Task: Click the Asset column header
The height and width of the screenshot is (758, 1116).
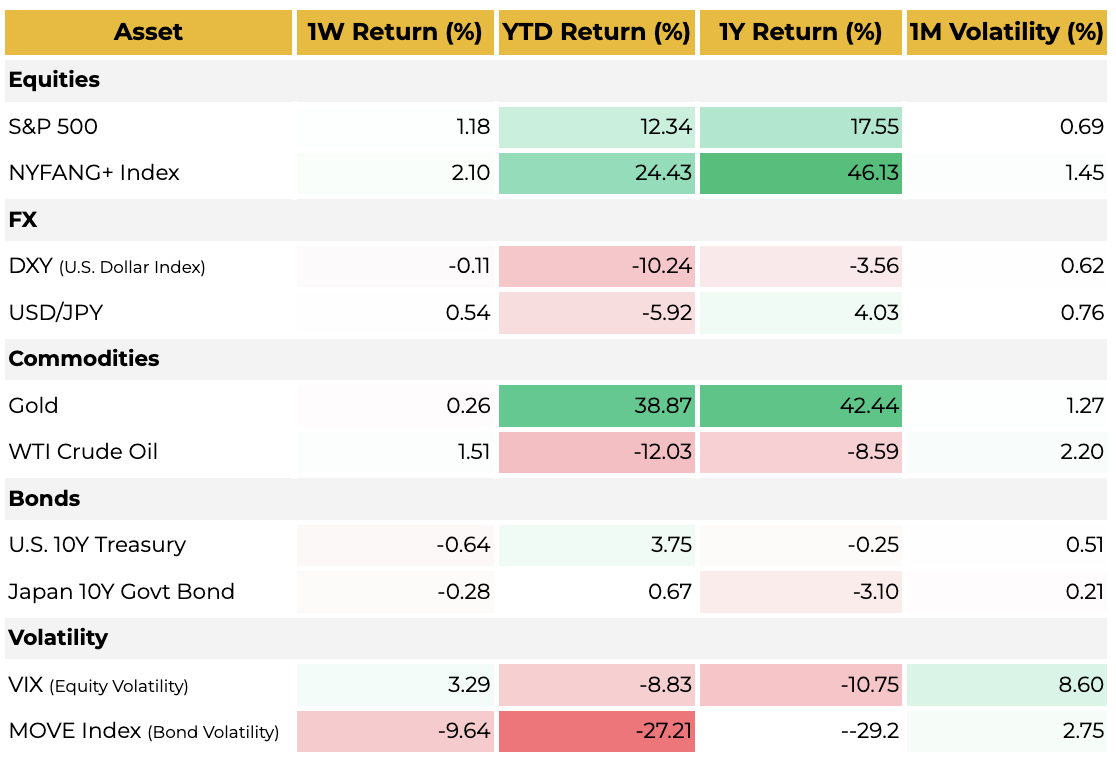Action: point(148,32)
